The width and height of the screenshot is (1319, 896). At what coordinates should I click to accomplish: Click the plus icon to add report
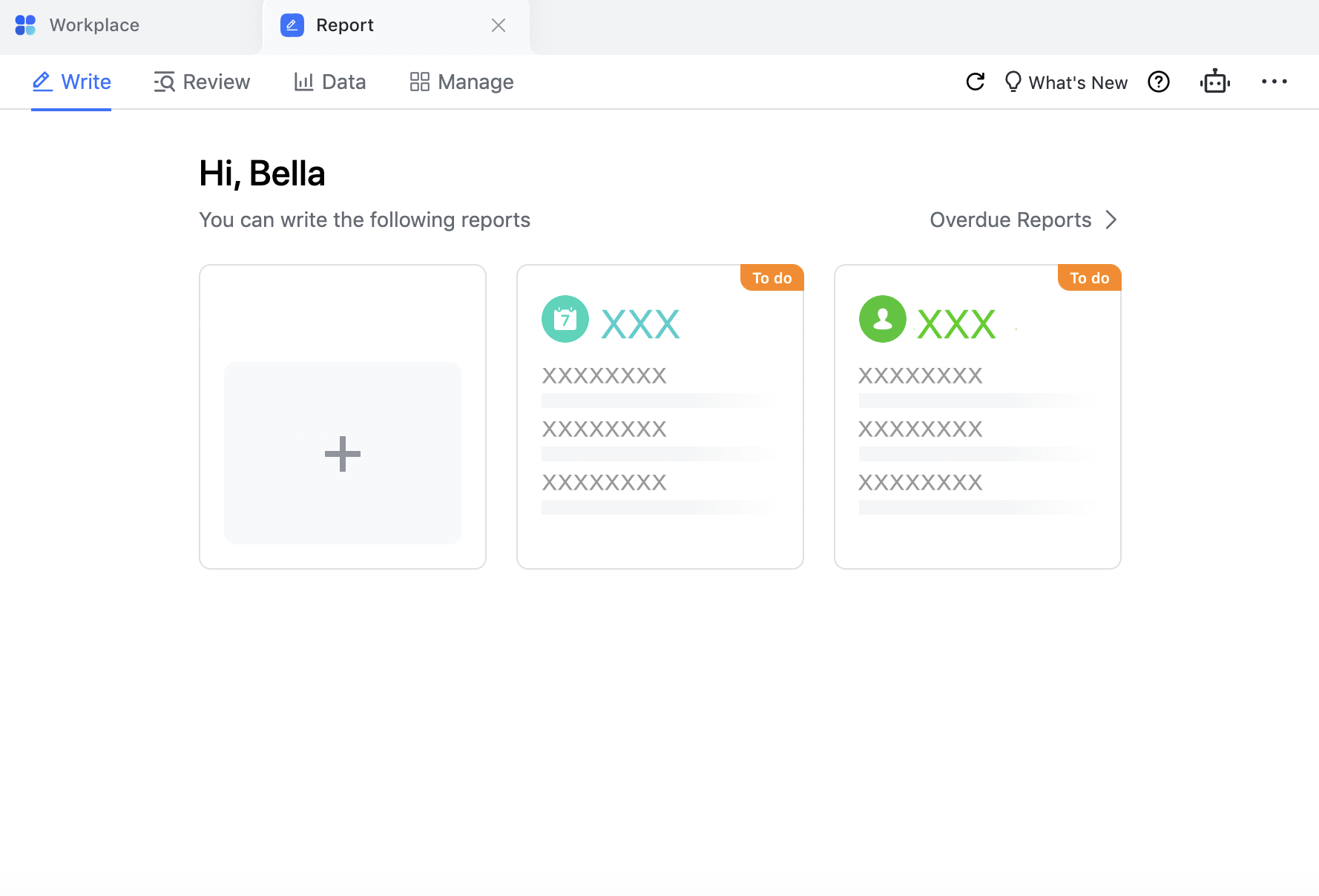click(x=343, y=453)
